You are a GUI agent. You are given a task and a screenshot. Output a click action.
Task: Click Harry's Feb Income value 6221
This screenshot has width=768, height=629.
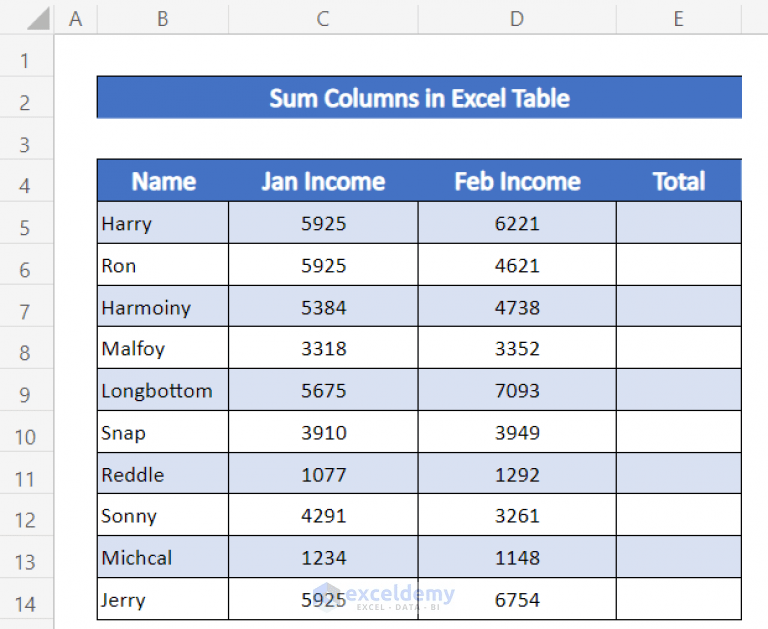[517, 223]
